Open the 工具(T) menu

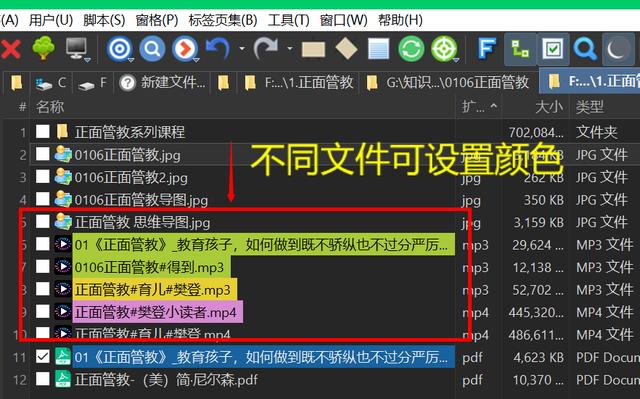point(288,20)
